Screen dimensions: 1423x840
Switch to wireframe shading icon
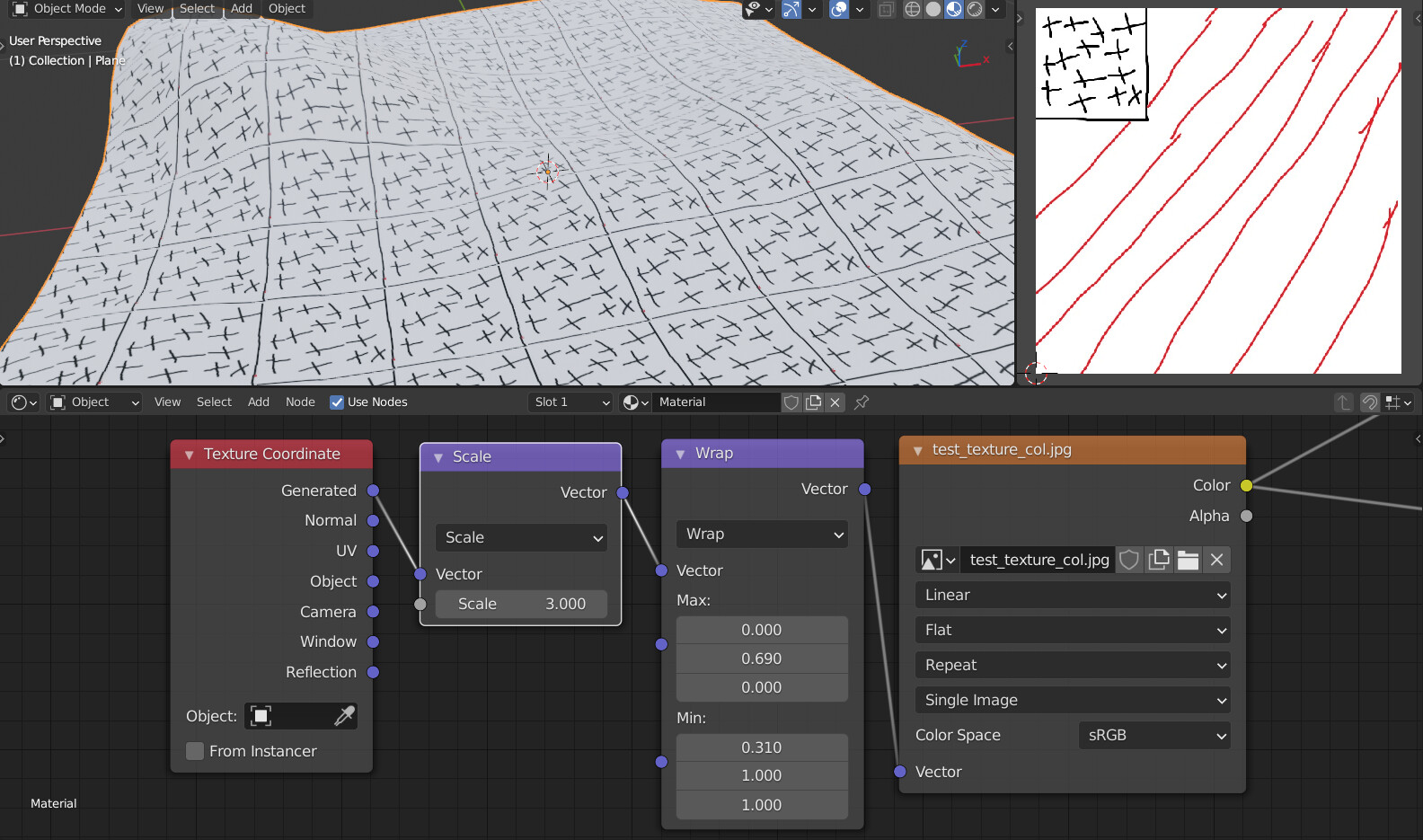tap(913, 9)
